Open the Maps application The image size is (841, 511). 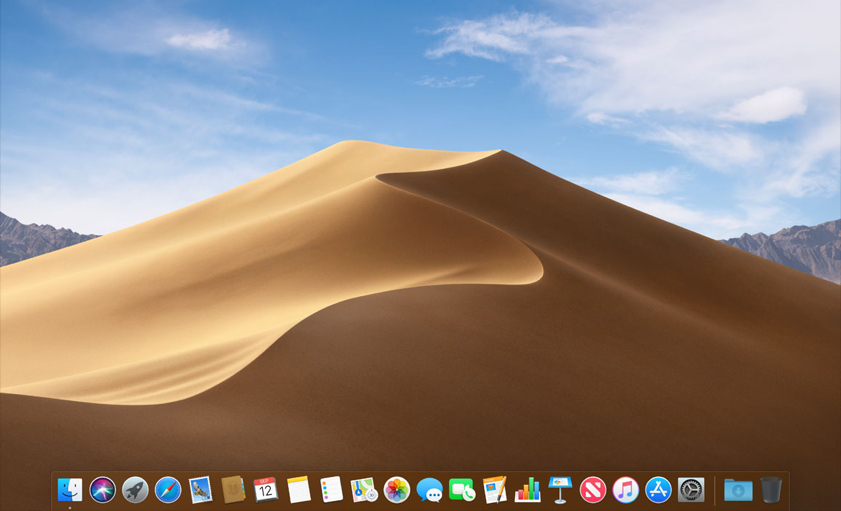[364, 489]
